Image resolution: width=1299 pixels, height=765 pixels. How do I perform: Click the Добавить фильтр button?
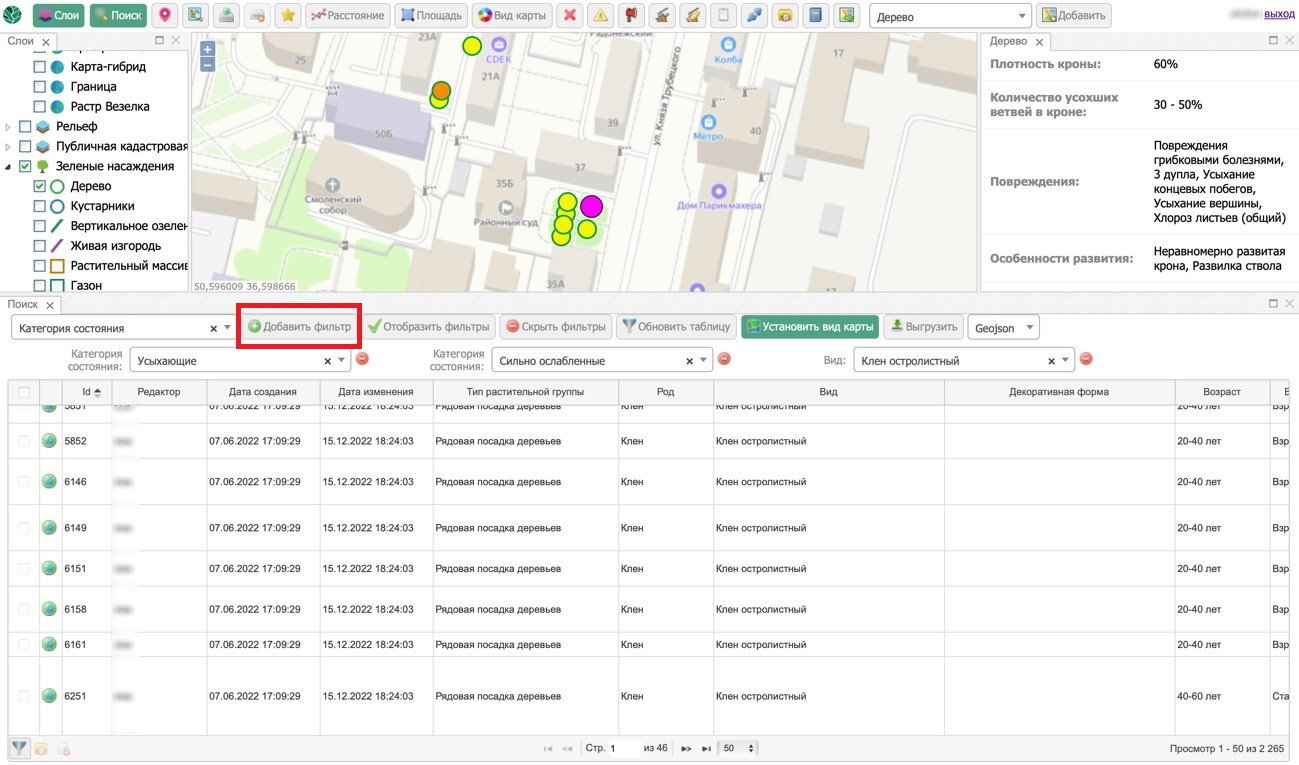299,326
